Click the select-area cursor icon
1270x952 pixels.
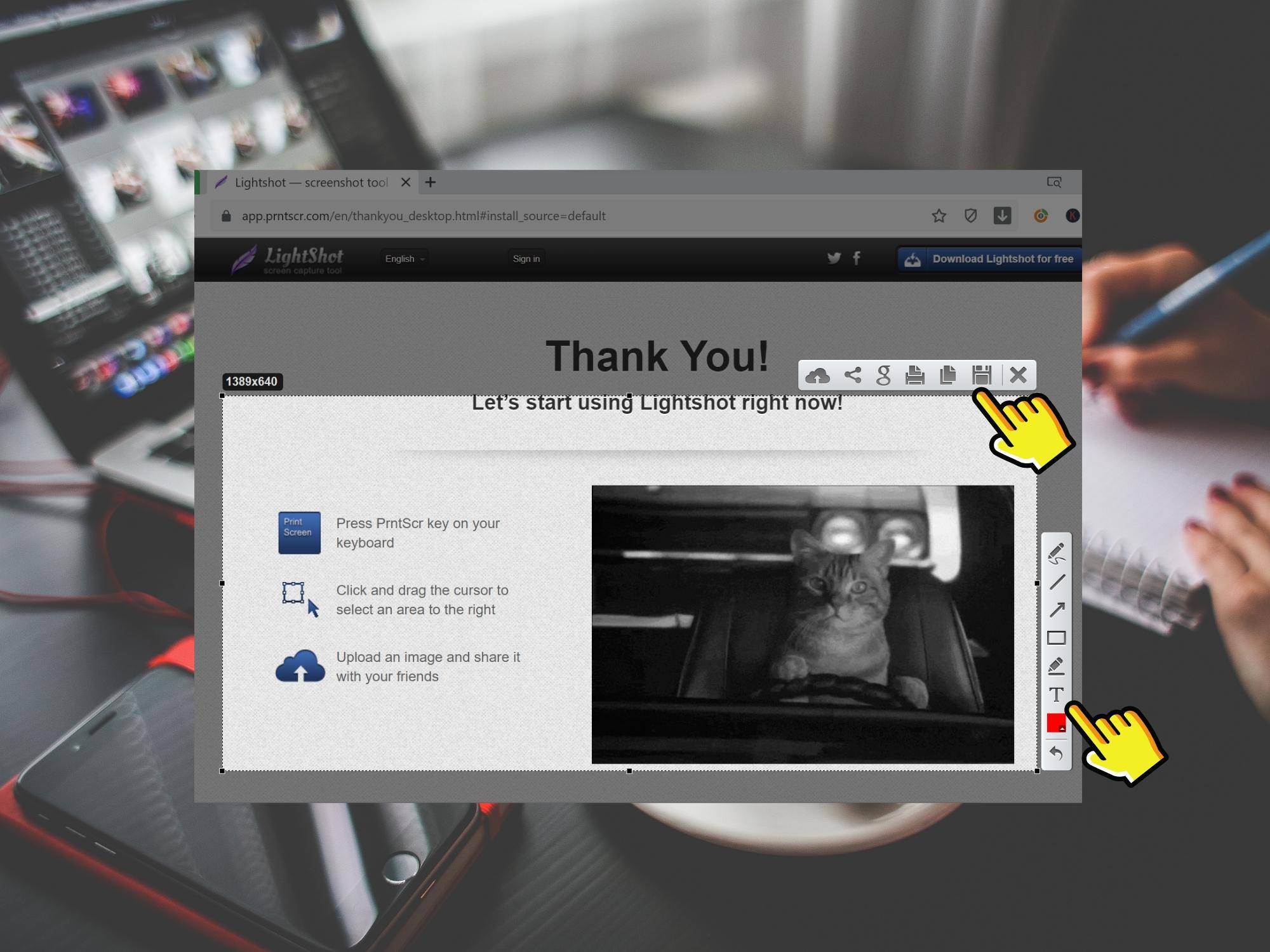[300, 600]
